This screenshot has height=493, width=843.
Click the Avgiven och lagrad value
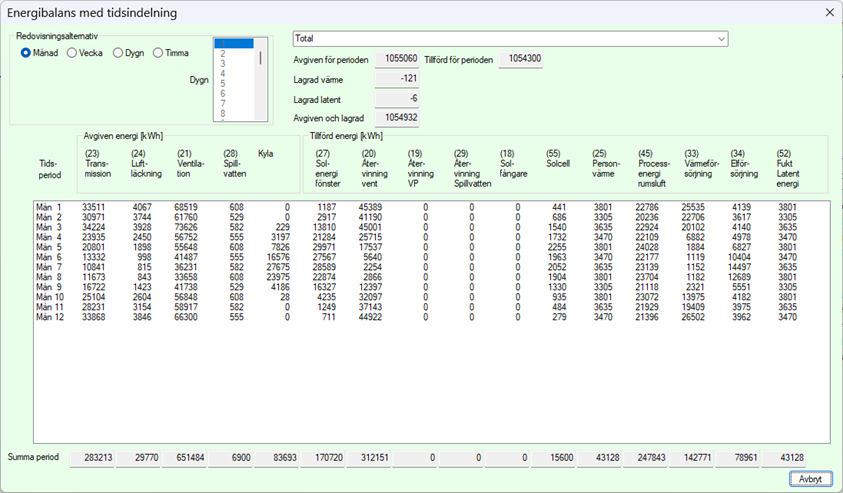(397, 117)
